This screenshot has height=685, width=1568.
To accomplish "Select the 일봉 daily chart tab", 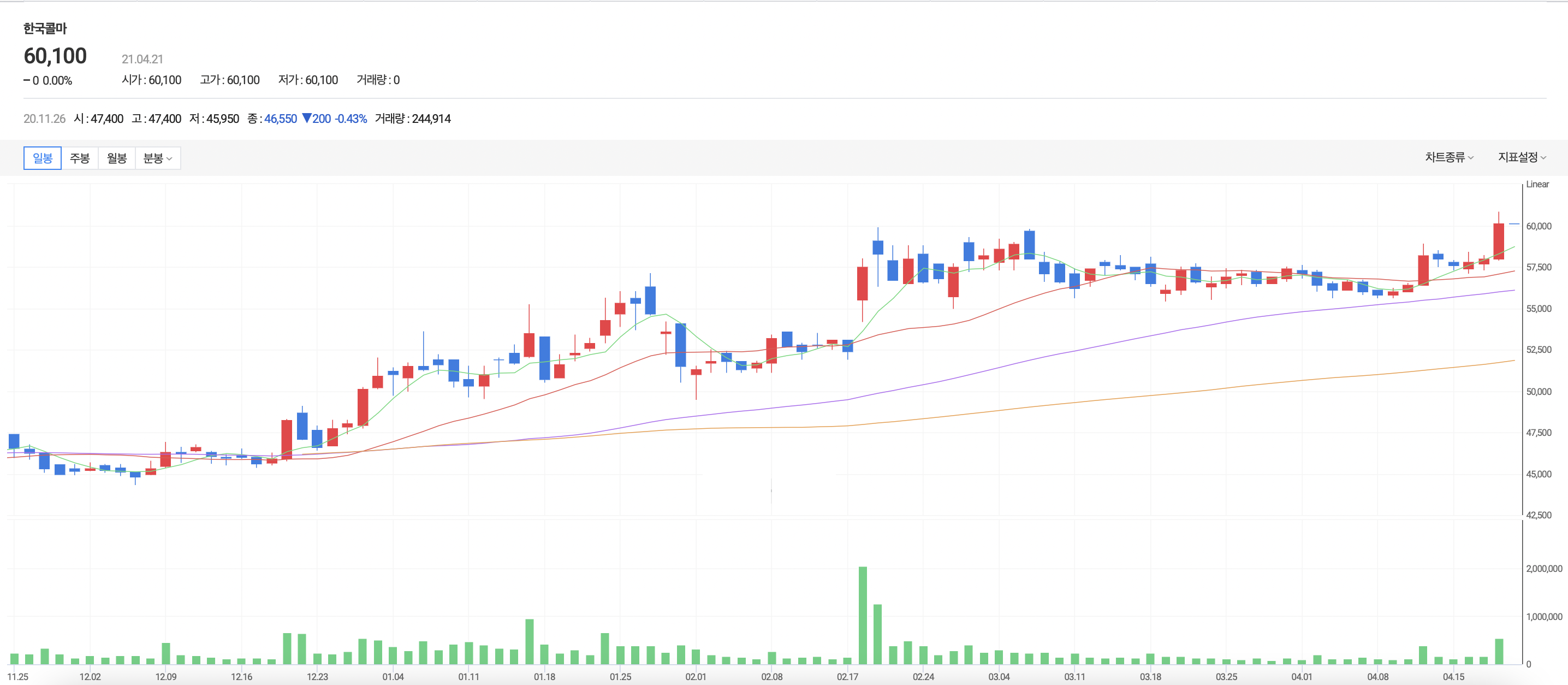I will point(43,158).
